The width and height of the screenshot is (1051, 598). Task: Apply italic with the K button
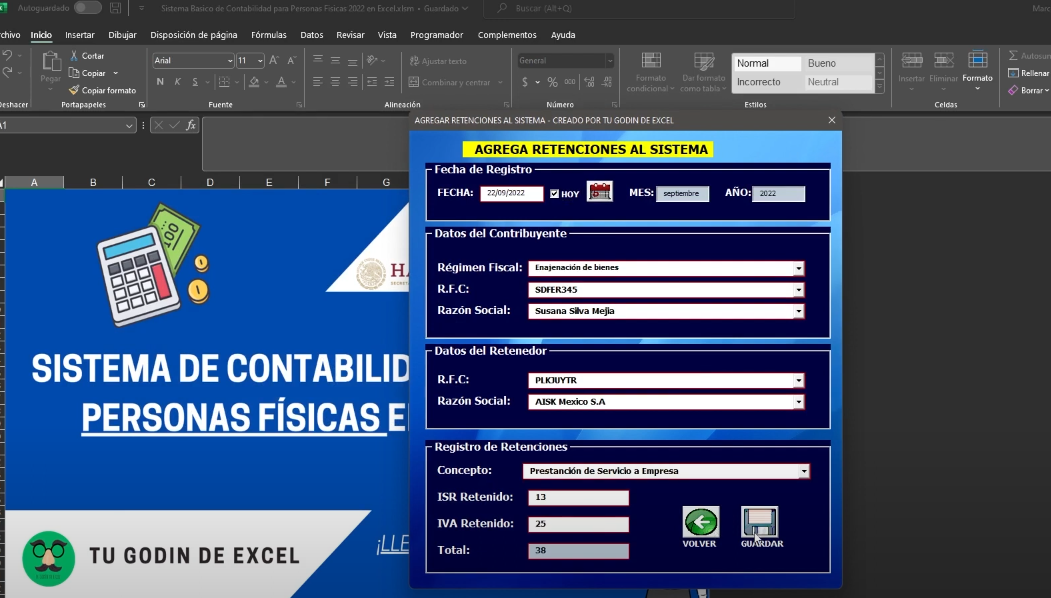click(178, 82)
